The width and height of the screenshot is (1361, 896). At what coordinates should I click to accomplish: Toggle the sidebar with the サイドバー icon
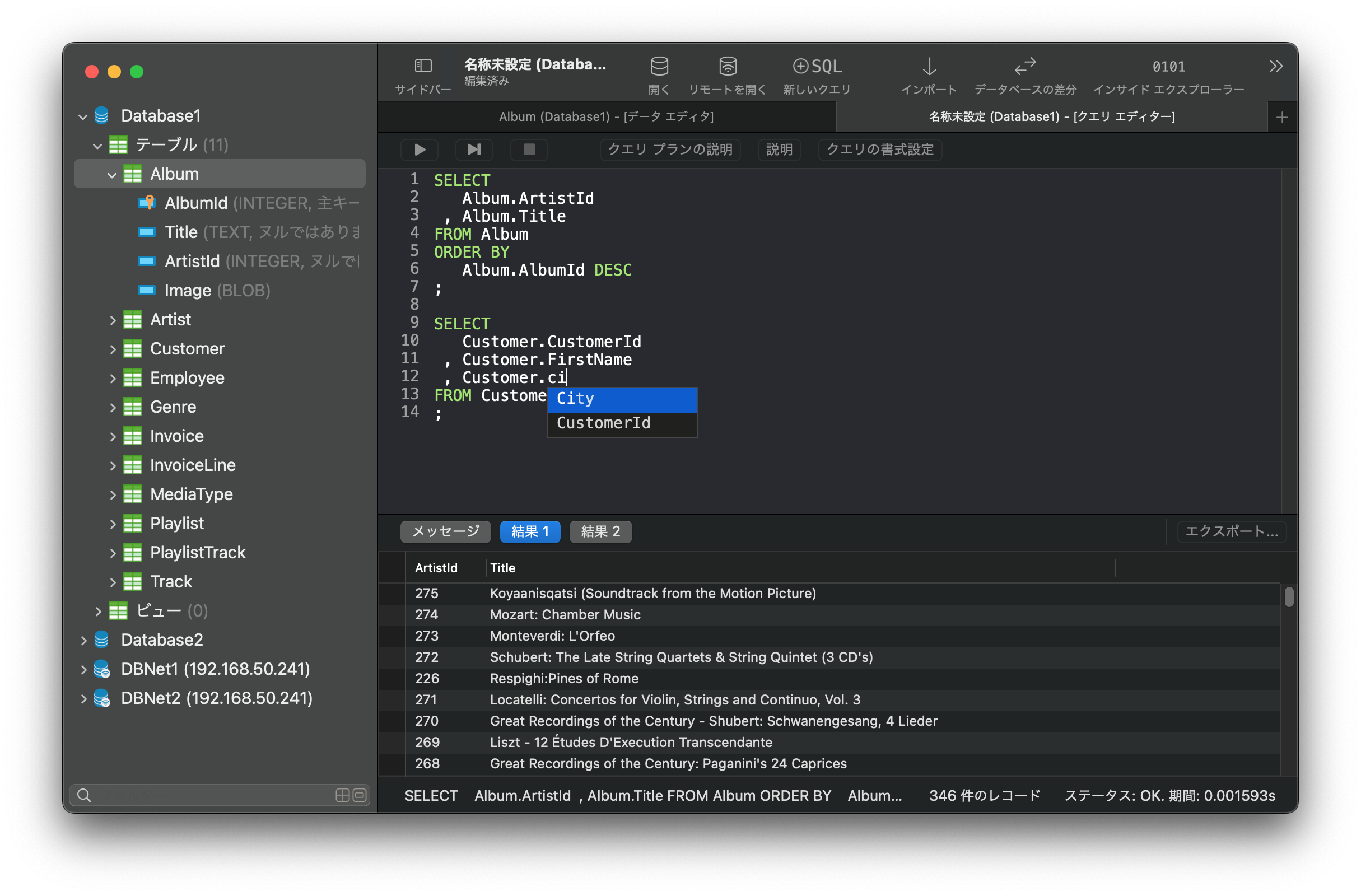click(x=423, y=66)
